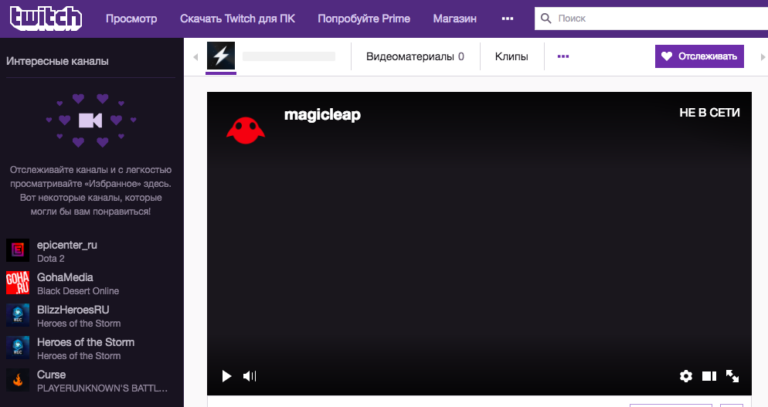Open the Curse channel
Viewport: 768px width, 407px height.
pos(51,375)
